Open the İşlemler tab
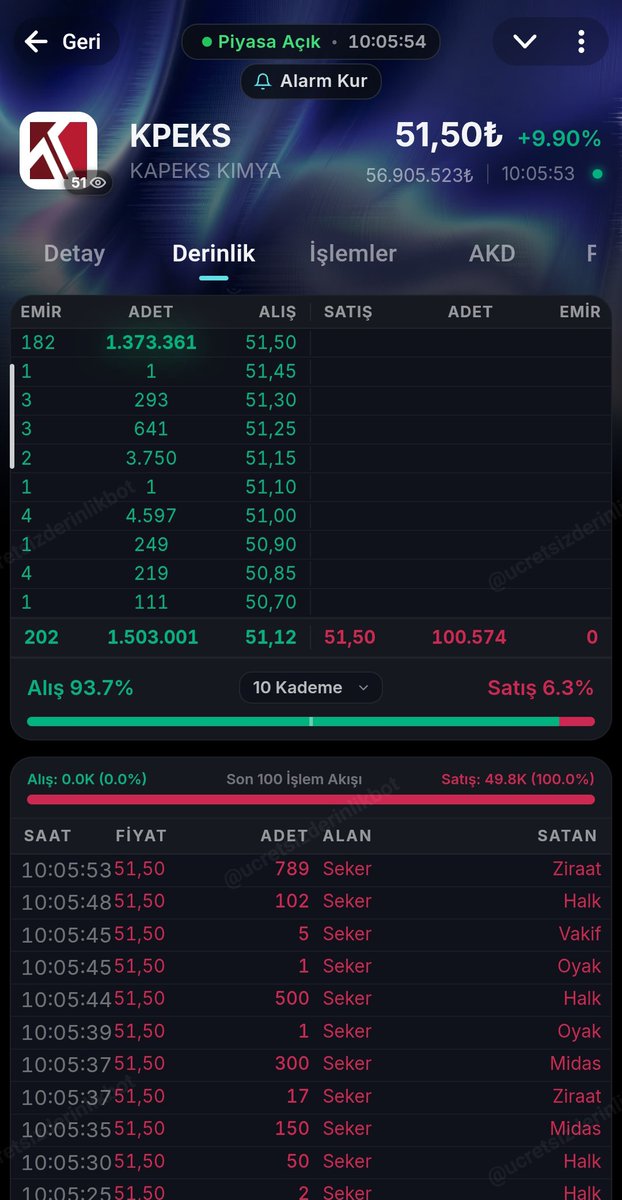622x1200 pixels. (x=353, y=254)
